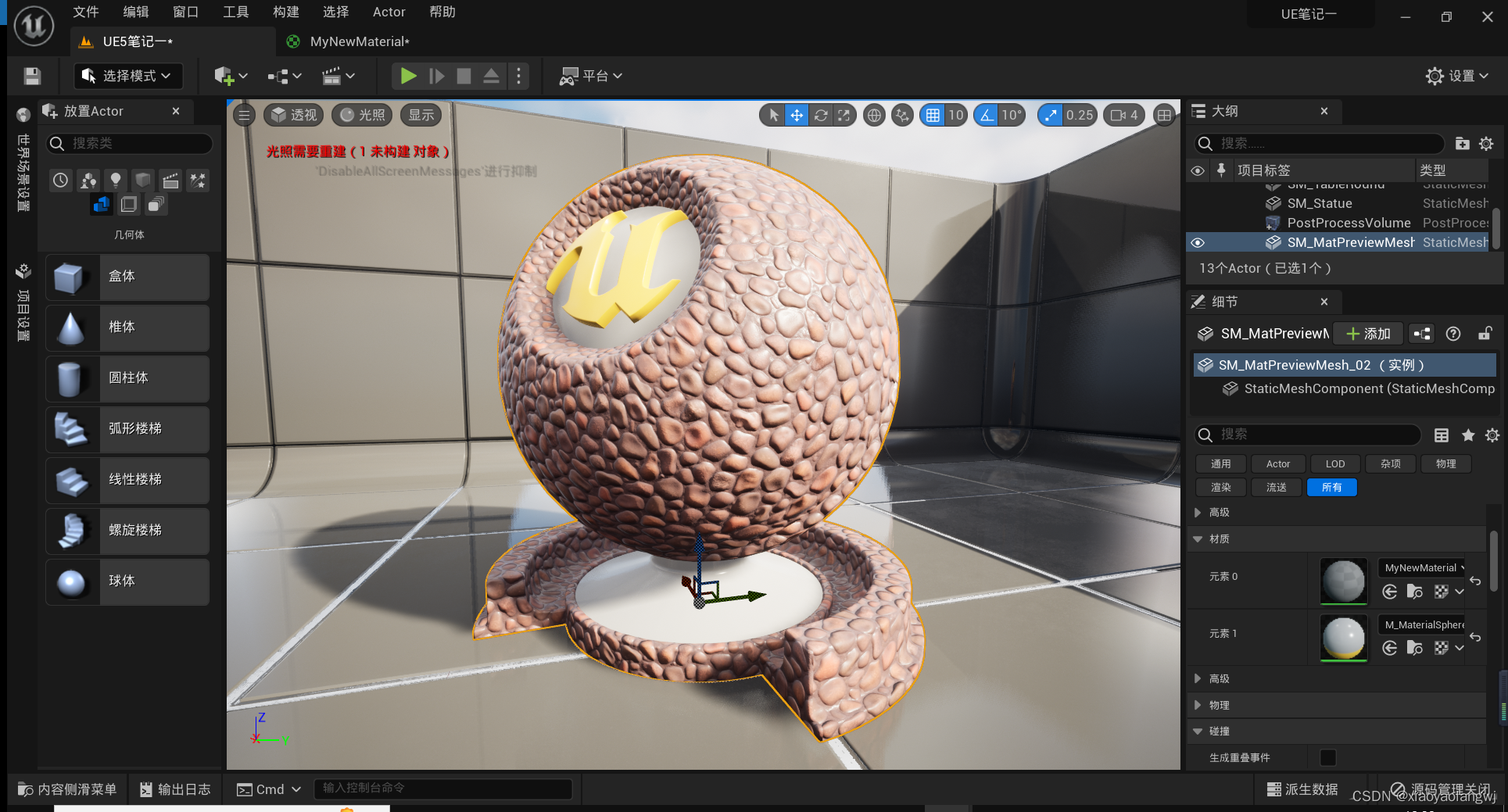The height and width of the screenshot is (812, 1508).
Task: Open the Blueprint toolbar dropdown
Action: (x=285, y=76)
